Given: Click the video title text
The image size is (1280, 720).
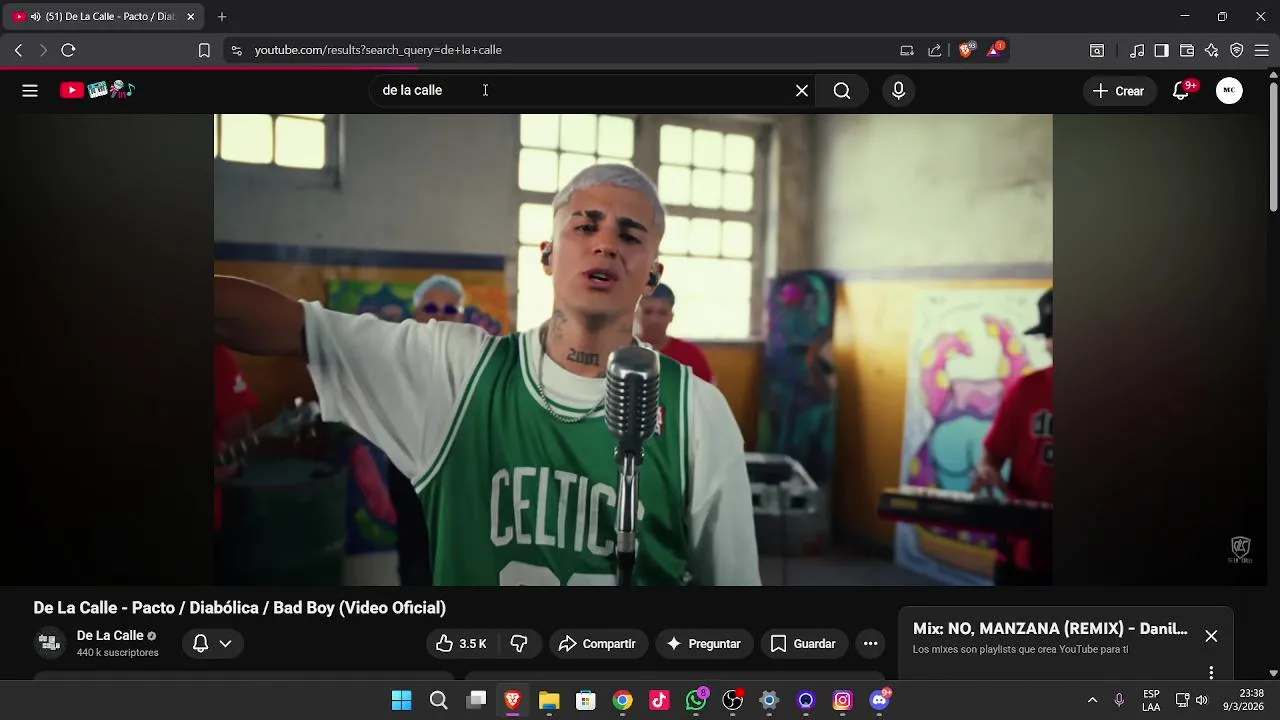Looking at the screenshot, I should [239, 608].
